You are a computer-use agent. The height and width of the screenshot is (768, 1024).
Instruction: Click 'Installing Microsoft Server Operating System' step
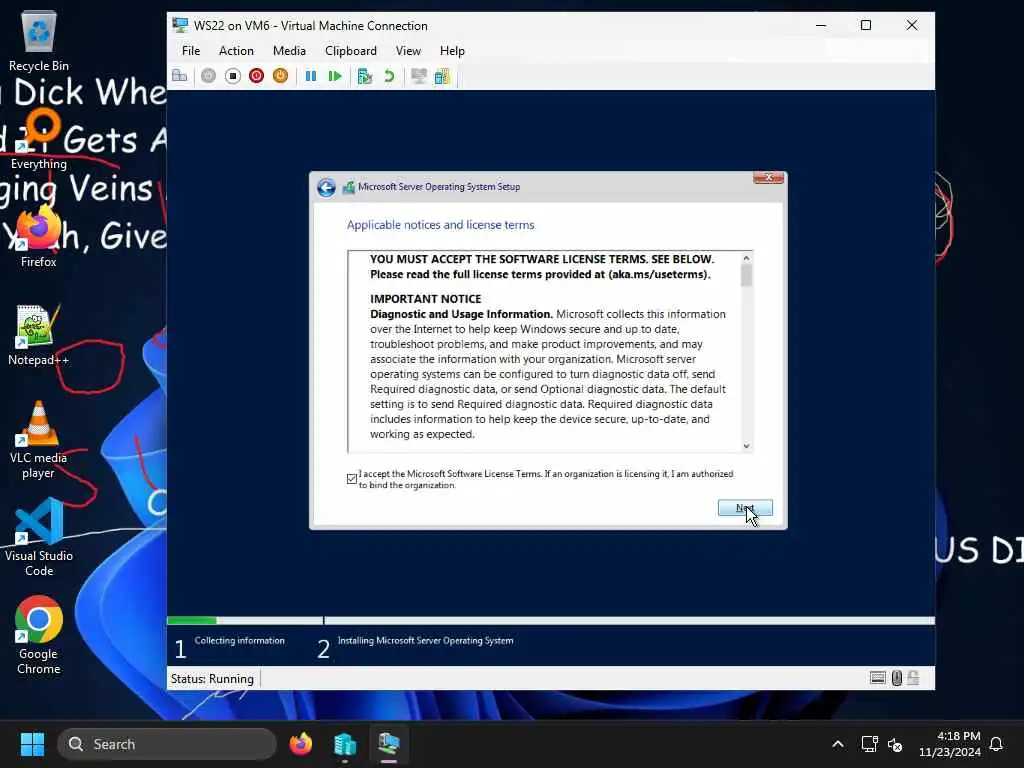pos(425,641)
